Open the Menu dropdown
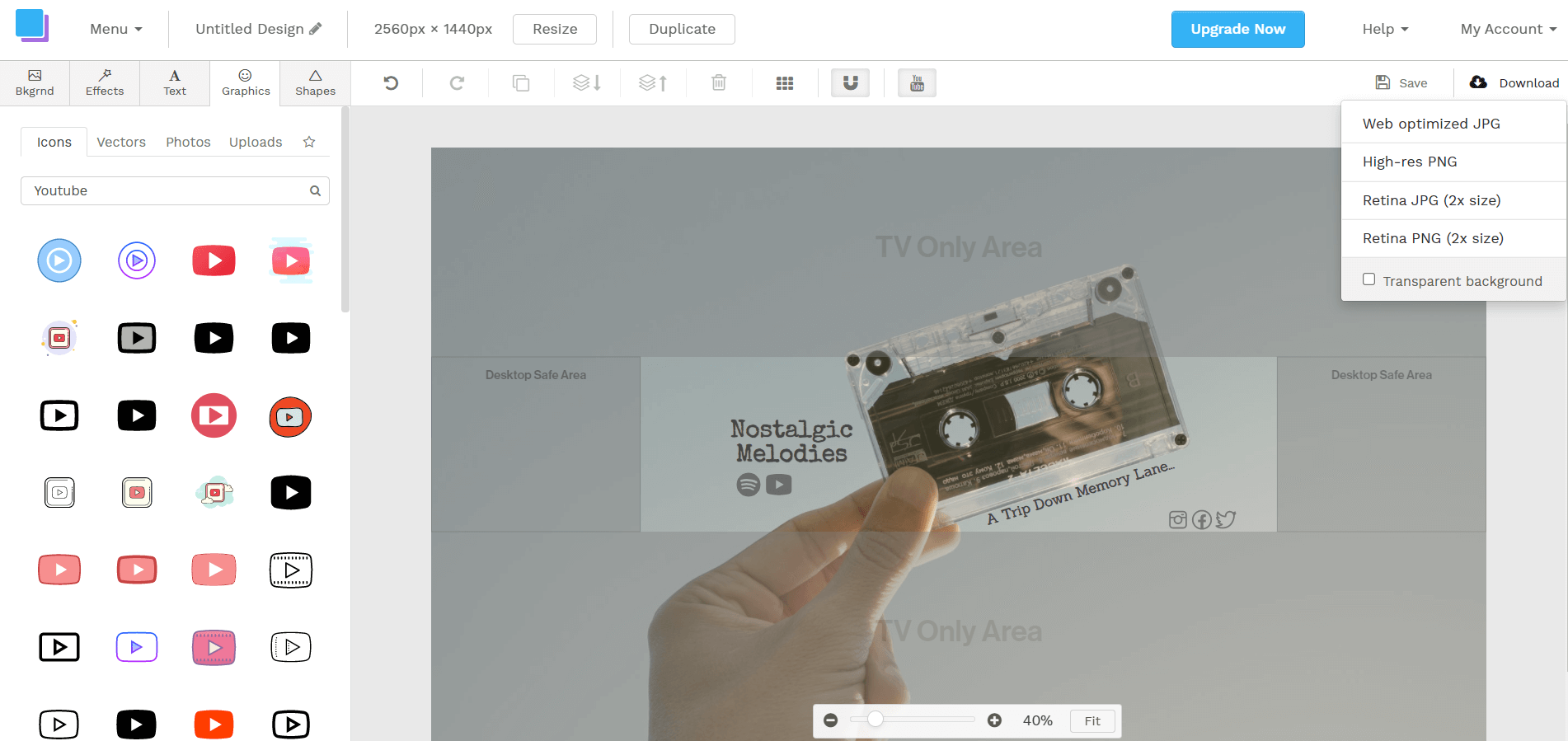1568x741 pixels. point(116,29)
